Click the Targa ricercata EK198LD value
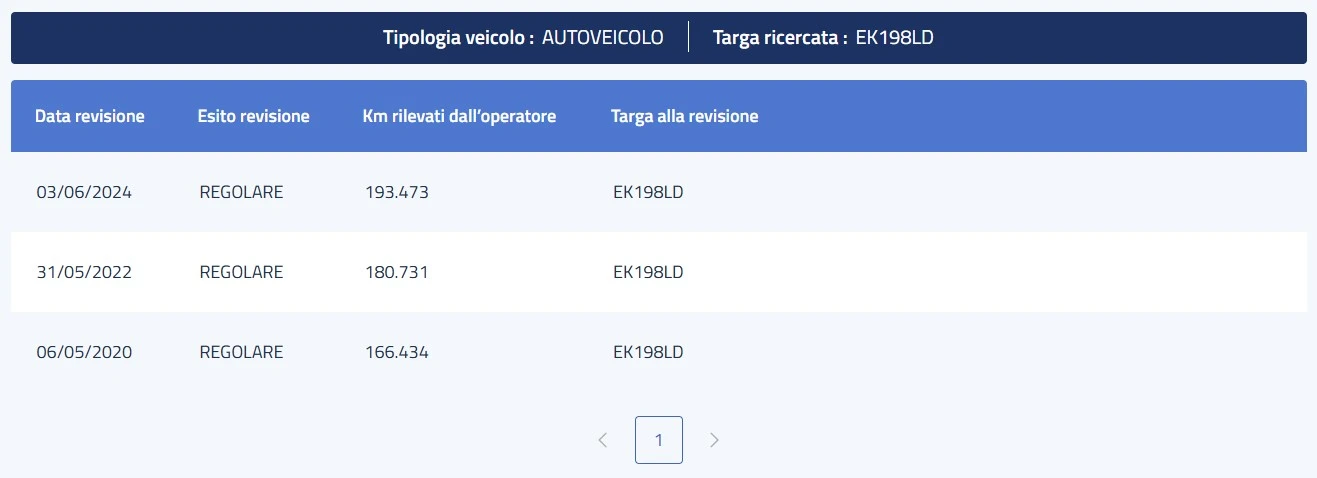The height and width of the screenshot is (478, 1317). (895, 38)
